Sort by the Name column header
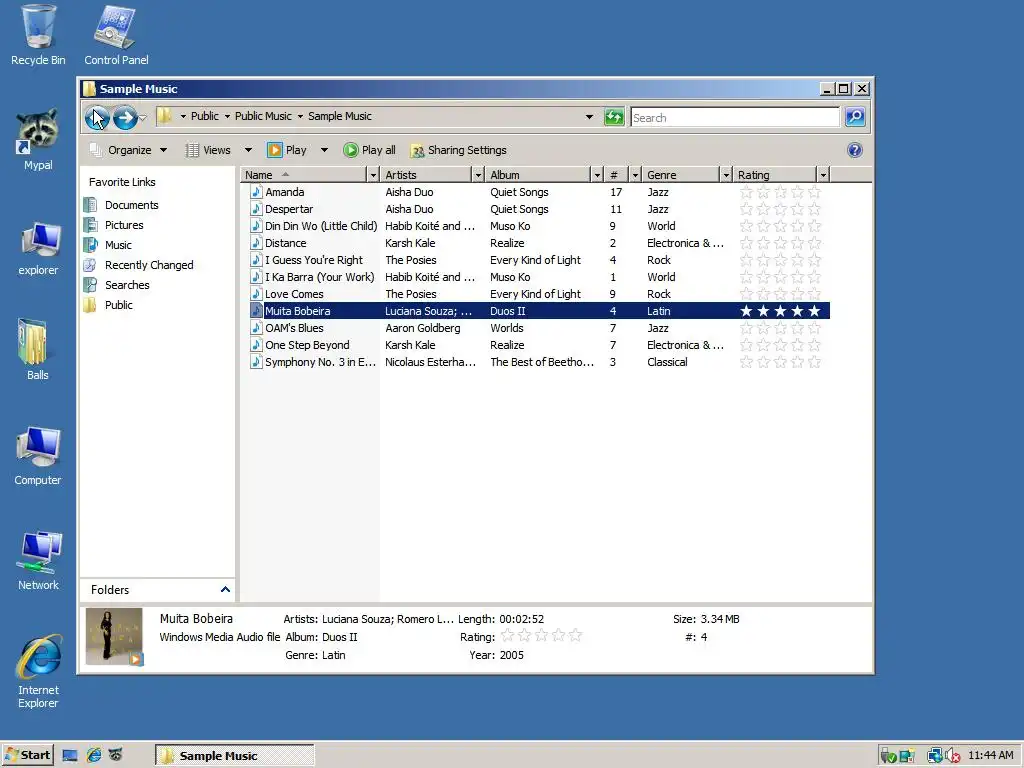The width and height of the screenshot is (1024, 768). click(304, 175)
